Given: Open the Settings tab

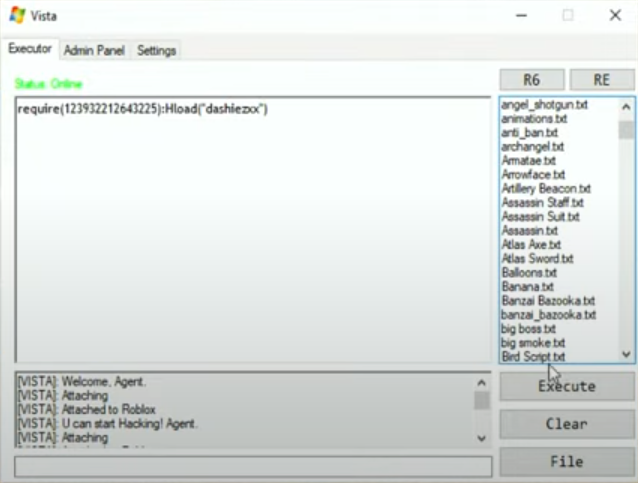Looking at the screenshot, I should 156,50.
